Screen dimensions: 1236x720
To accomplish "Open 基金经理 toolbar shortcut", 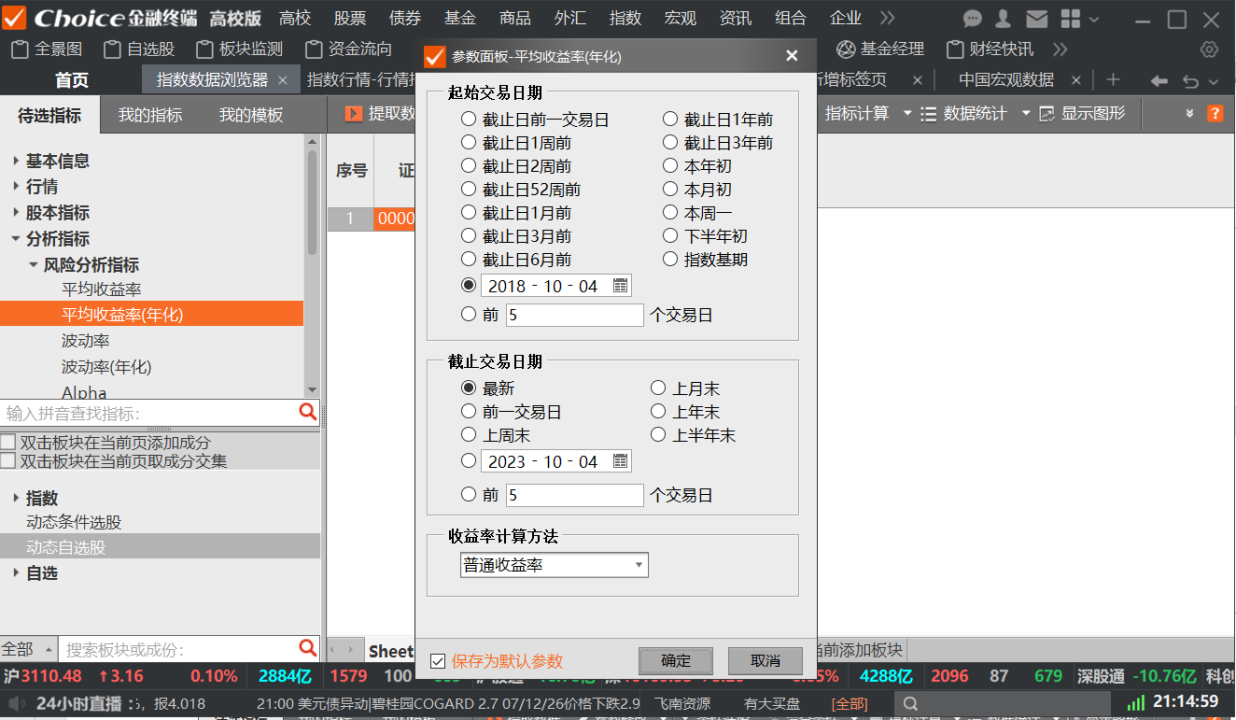I will point(880,49).
